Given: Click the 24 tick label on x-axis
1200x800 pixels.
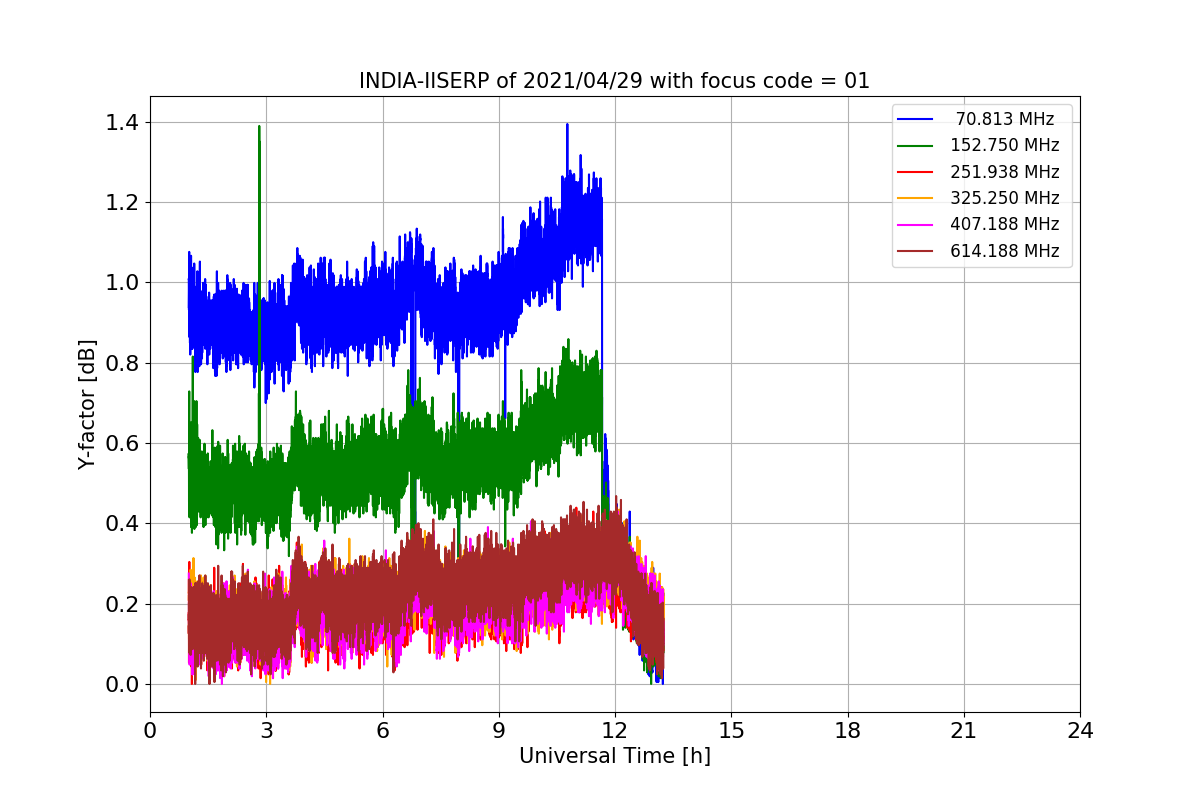Looking at the screenshot, I should pyautogui.click(x=1080, y=730).
